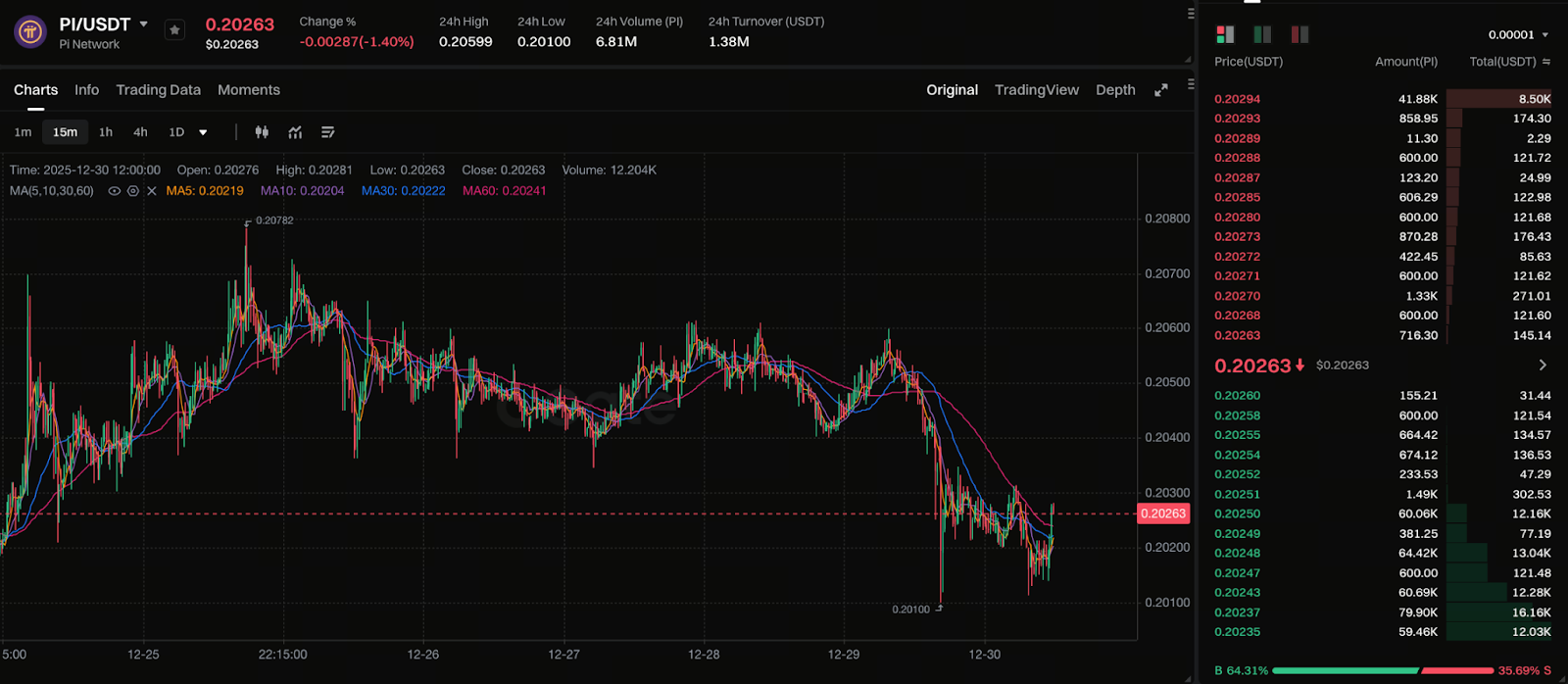Screen dimensions: 1568x684
Task: Toggle MA indicator visibility eye
Action: tap(115, 191)
